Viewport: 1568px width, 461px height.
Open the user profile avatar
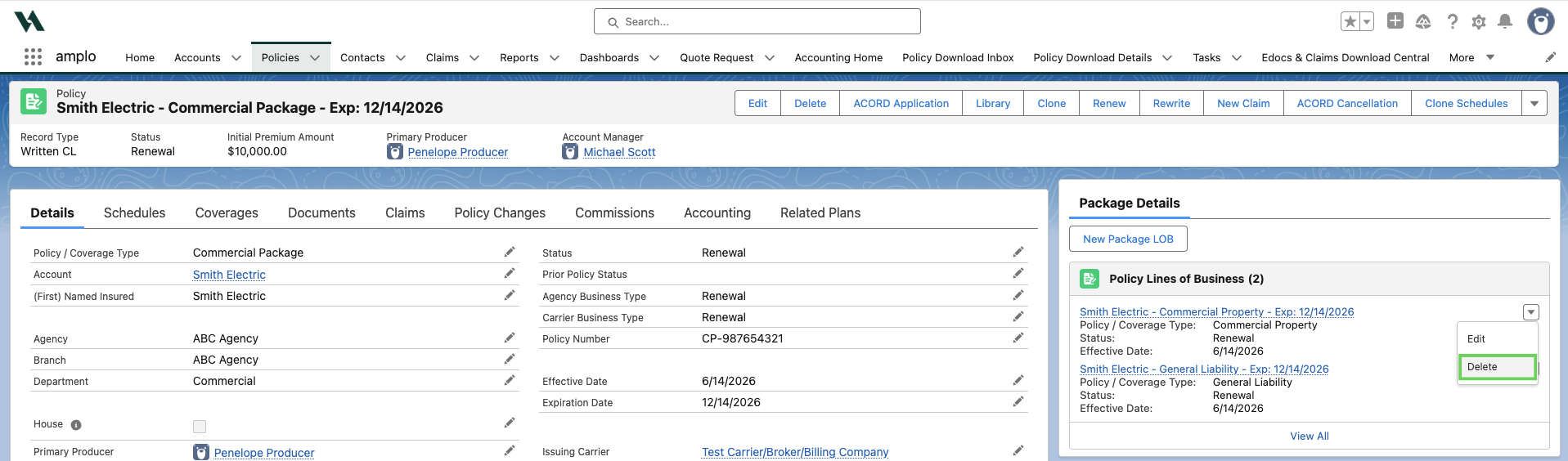point(1541,21)
